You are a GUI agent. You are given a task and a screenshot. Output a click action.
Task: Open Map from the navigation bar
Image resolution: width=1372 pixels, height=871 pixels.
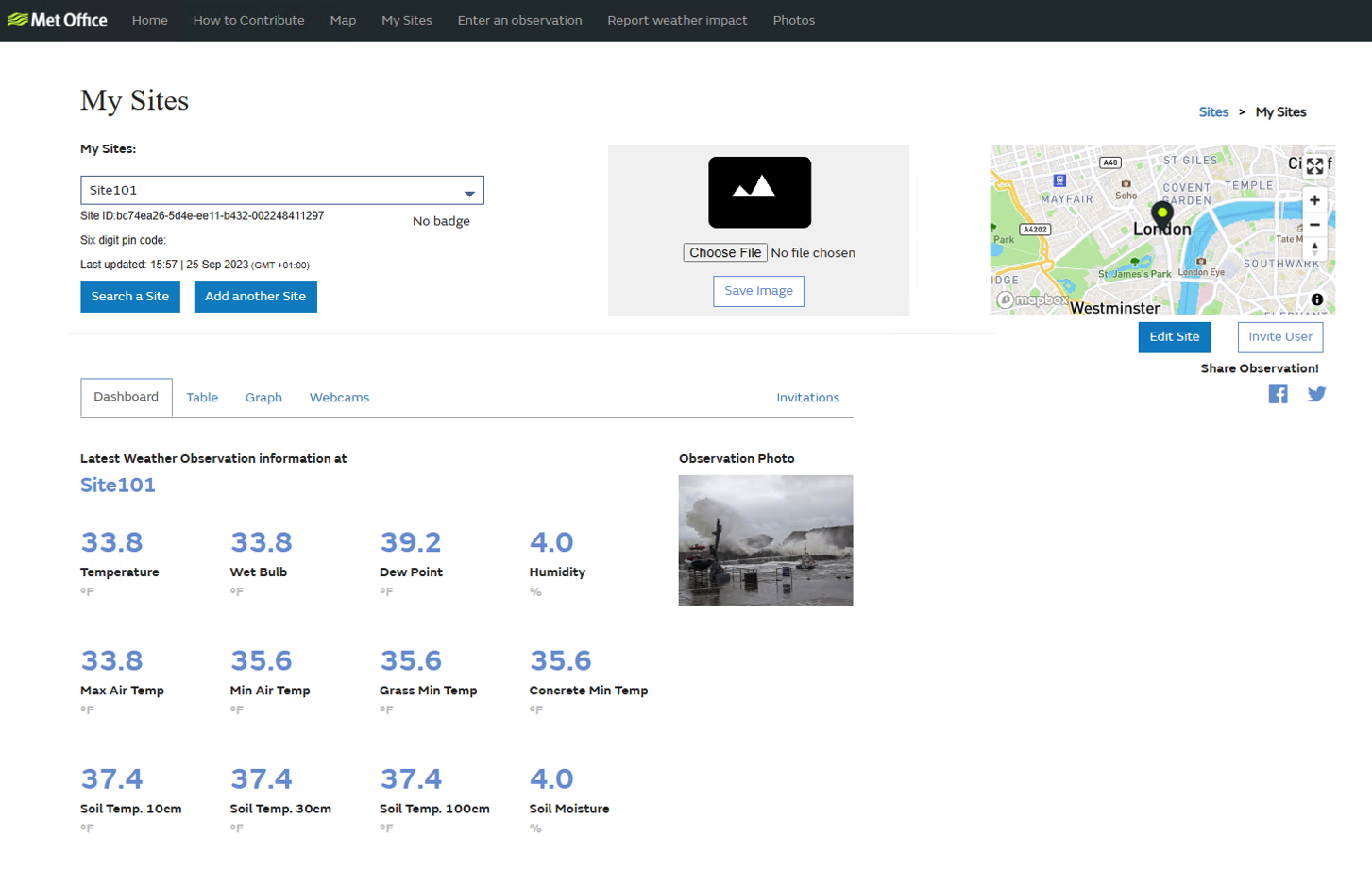coord(343,20)
